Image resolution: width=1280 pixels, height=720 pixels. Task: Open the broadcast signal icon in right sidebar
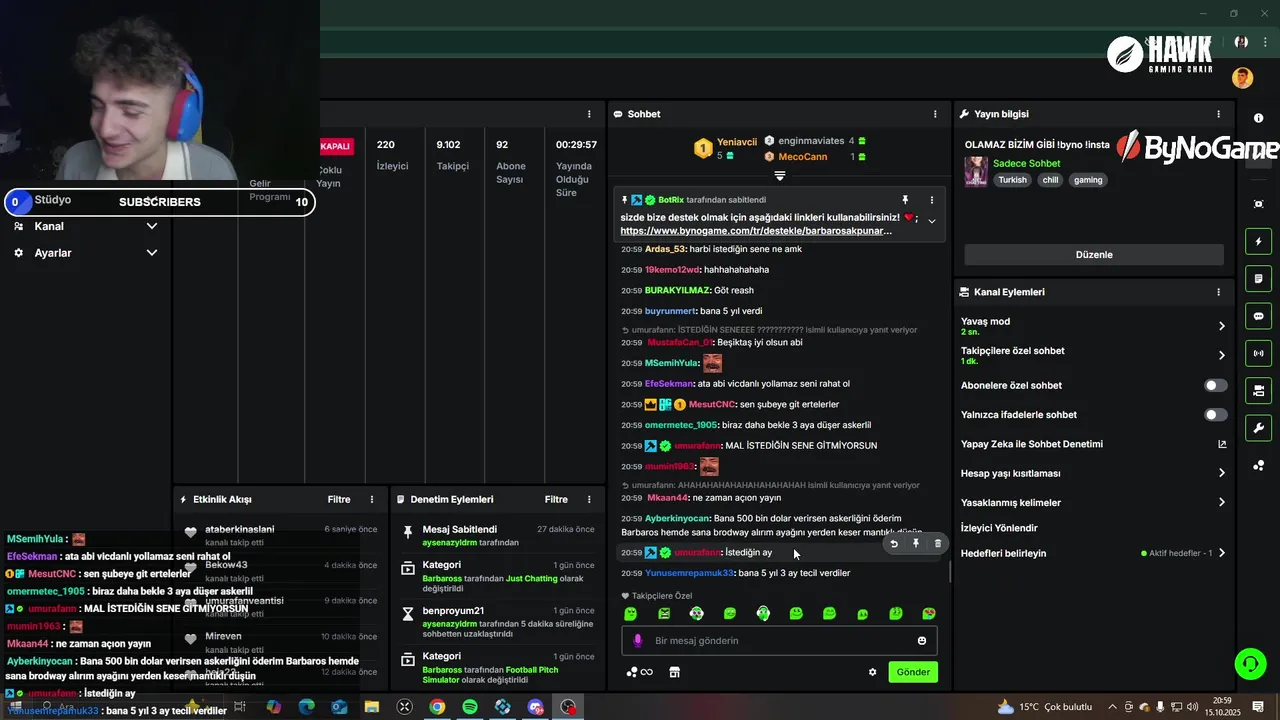pos(1259,353)
